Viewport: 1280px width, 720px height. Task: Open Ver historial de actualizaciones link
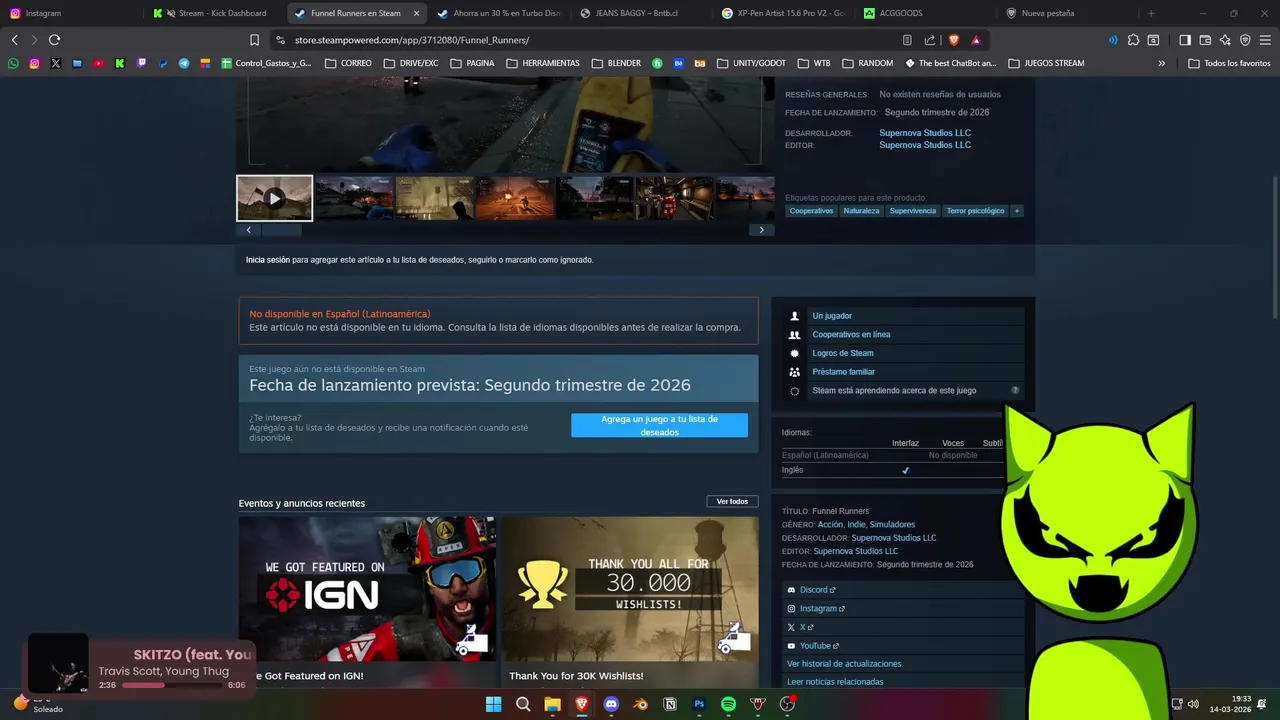click(844, 664)
